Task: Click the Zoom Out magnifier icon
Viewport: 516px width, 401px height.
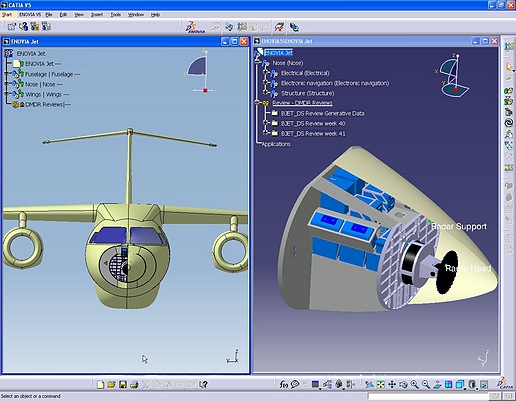Action: pos(426,385)
